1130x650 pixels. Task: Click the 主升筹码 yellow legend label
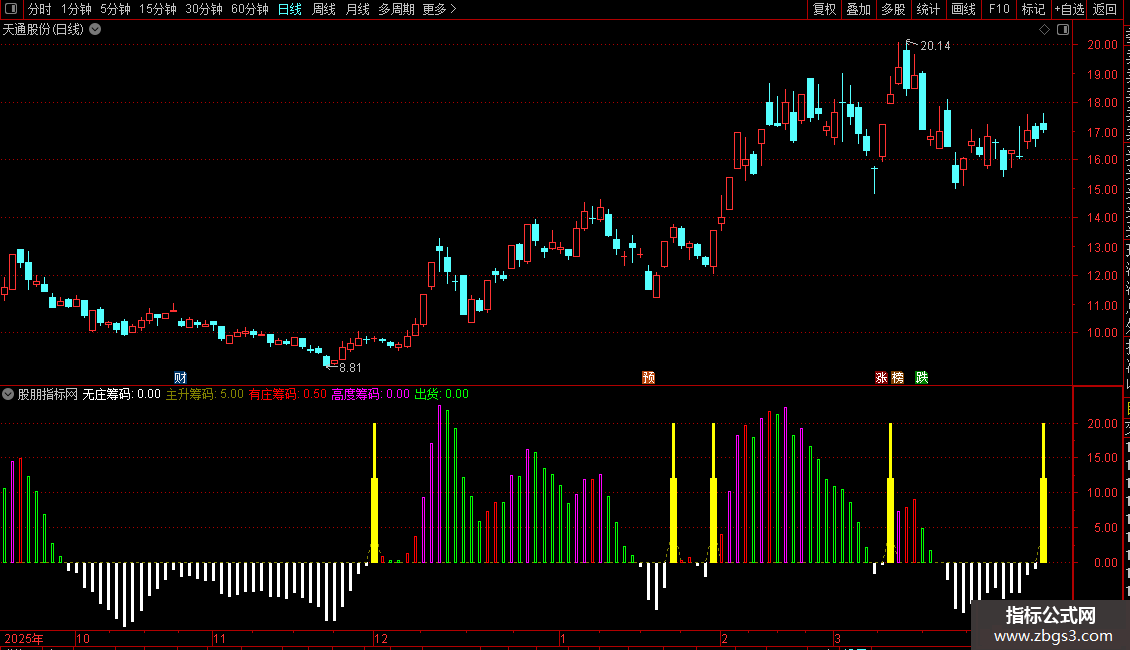[190, 394]
